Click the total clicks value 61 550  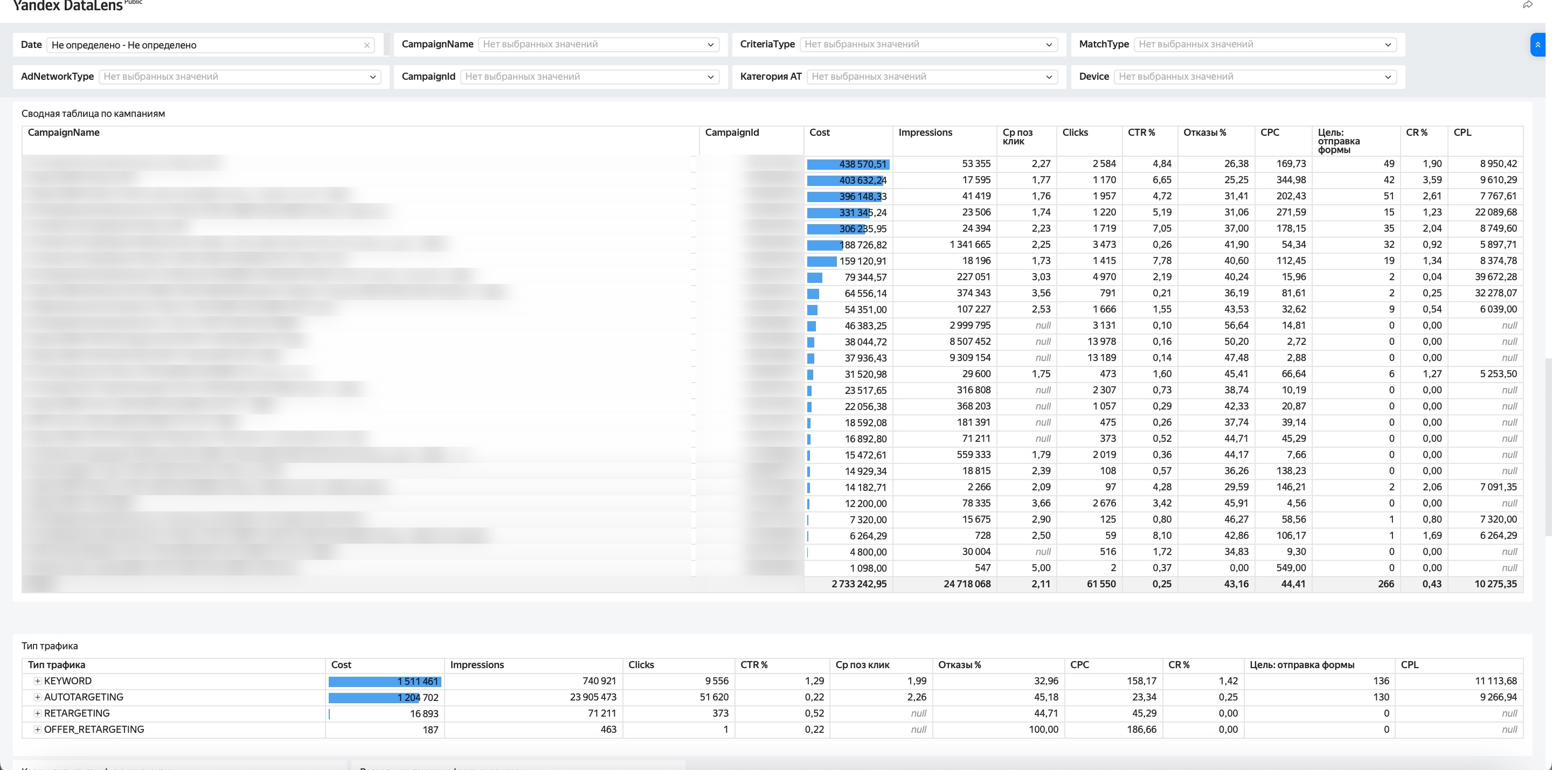pos(1100,584)
